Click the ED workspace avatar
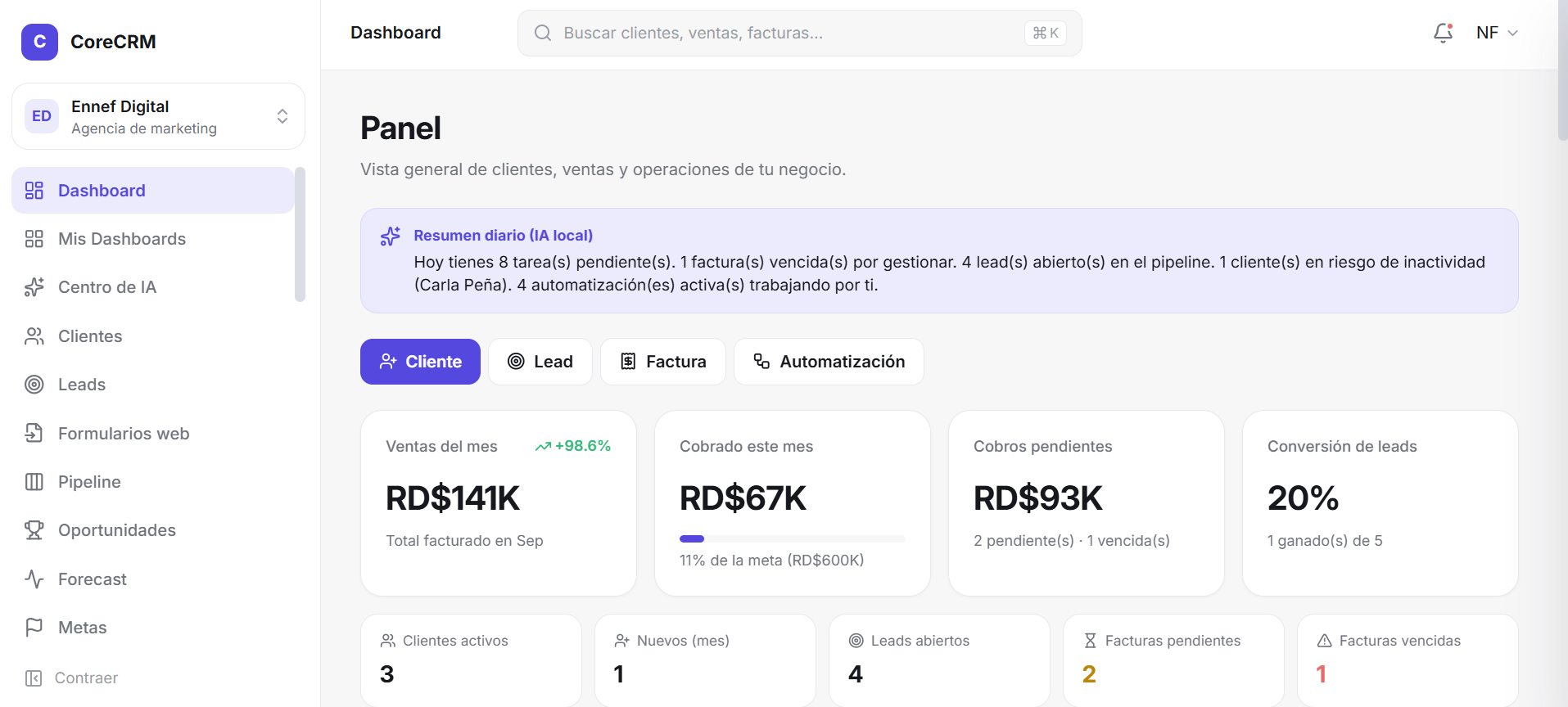 point(42,116)
